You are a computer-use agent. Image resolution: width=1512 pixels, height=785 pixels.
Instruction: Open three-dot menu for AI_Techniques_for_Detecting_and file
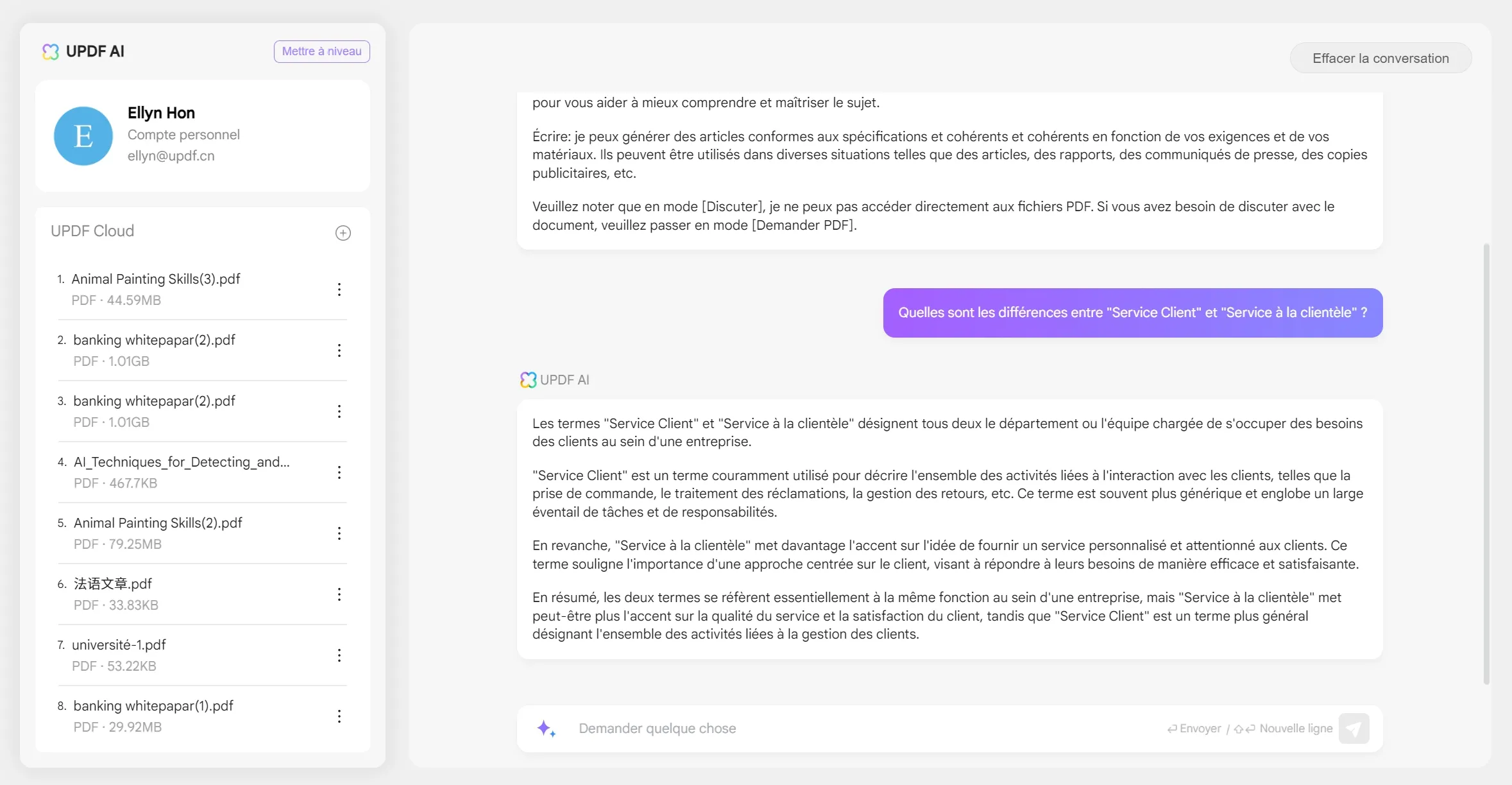click(x=339, y=472)
